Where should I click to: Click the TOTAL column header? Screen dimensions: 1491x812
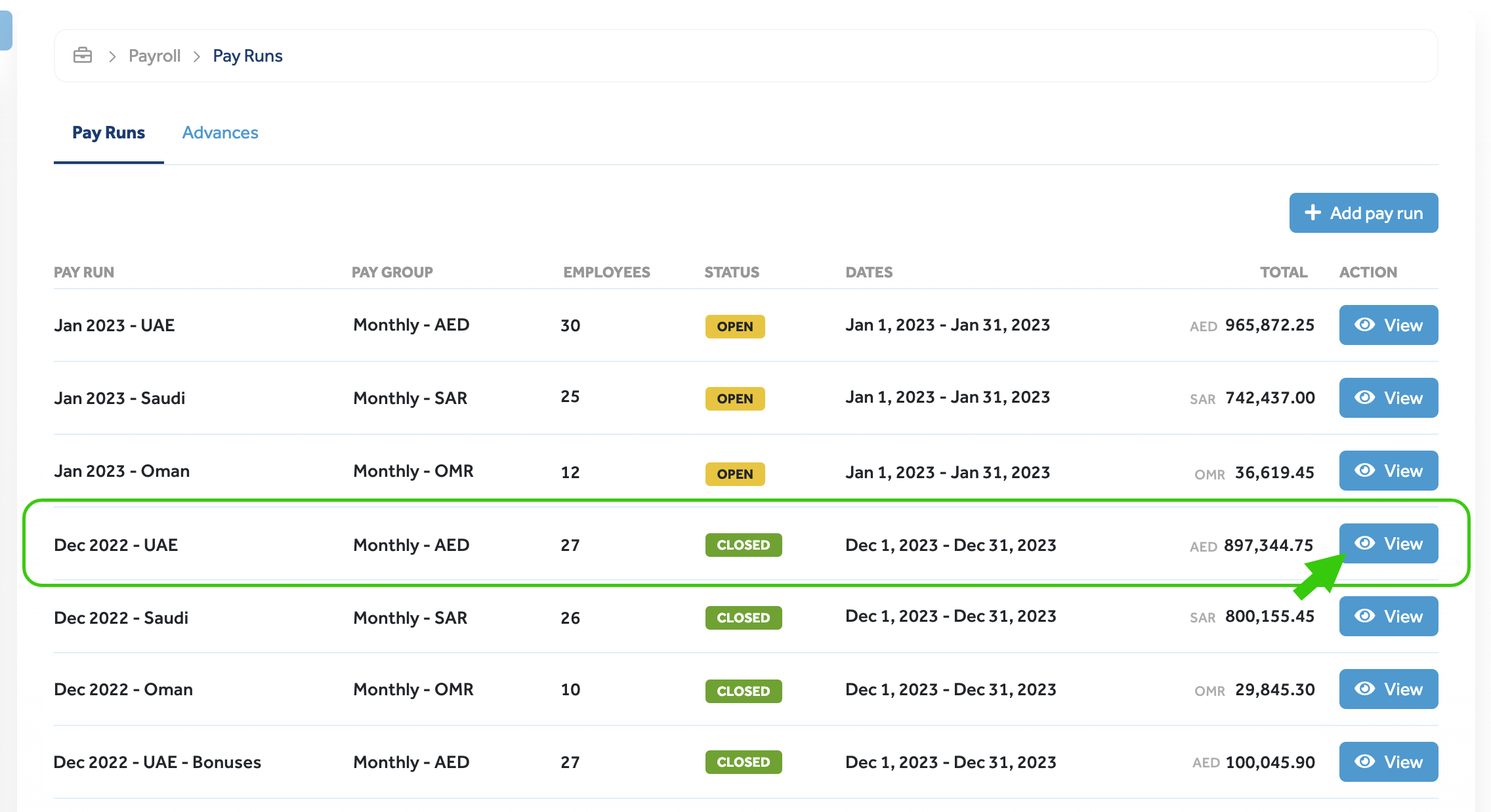(x=1284, y=272)
